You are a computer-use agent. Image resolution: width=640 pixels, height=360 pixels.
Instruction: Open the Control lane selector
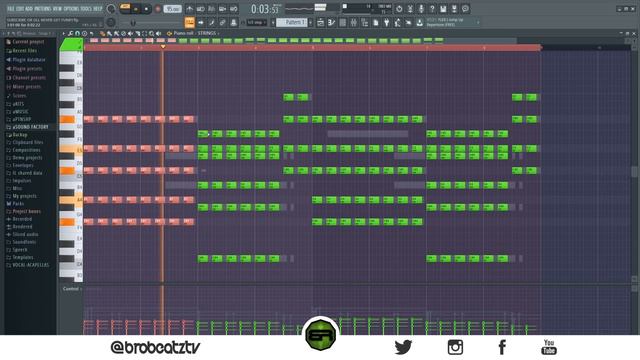coord(72,289)
